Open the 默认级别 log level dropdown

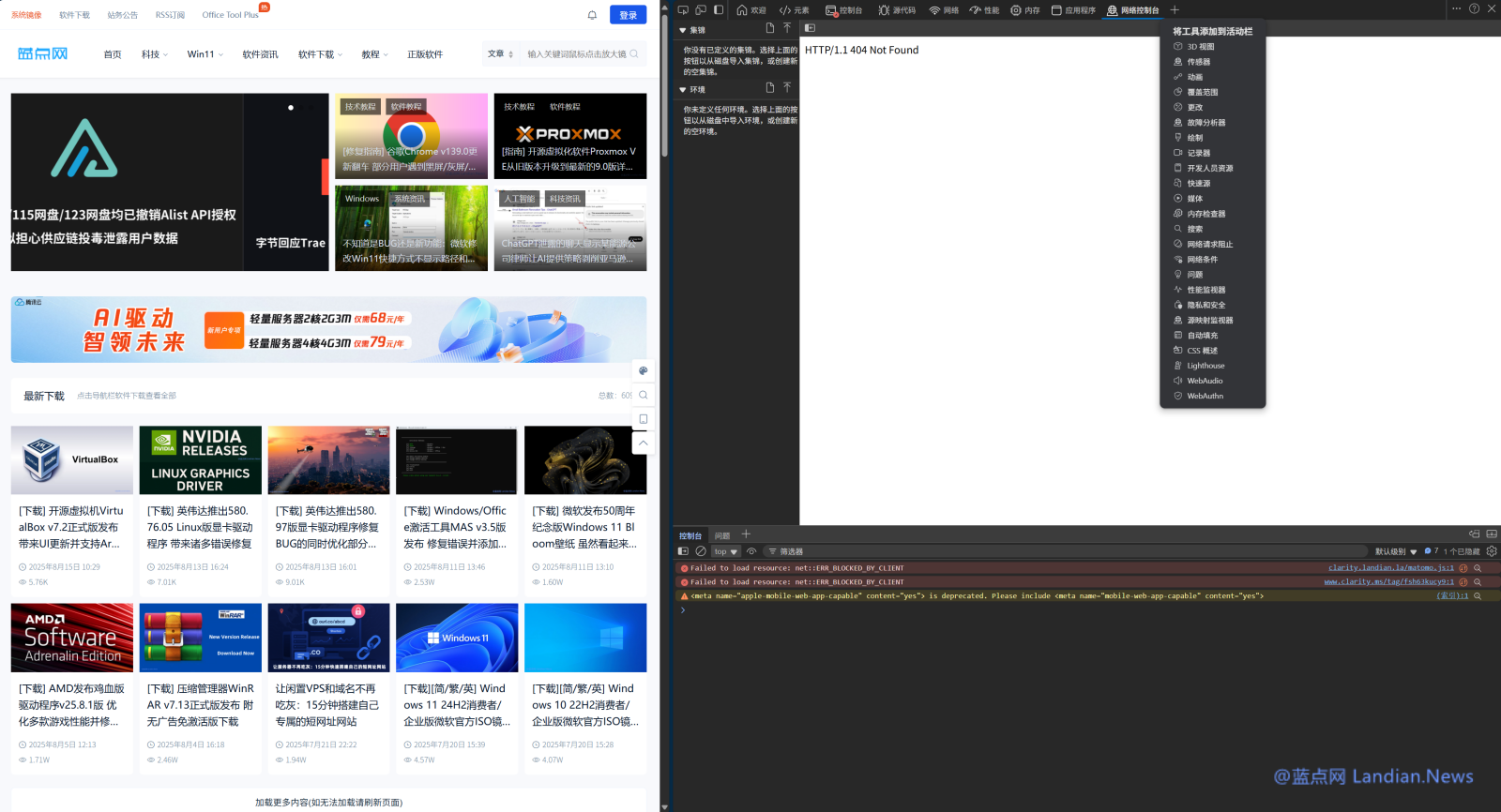[1395, 551]
